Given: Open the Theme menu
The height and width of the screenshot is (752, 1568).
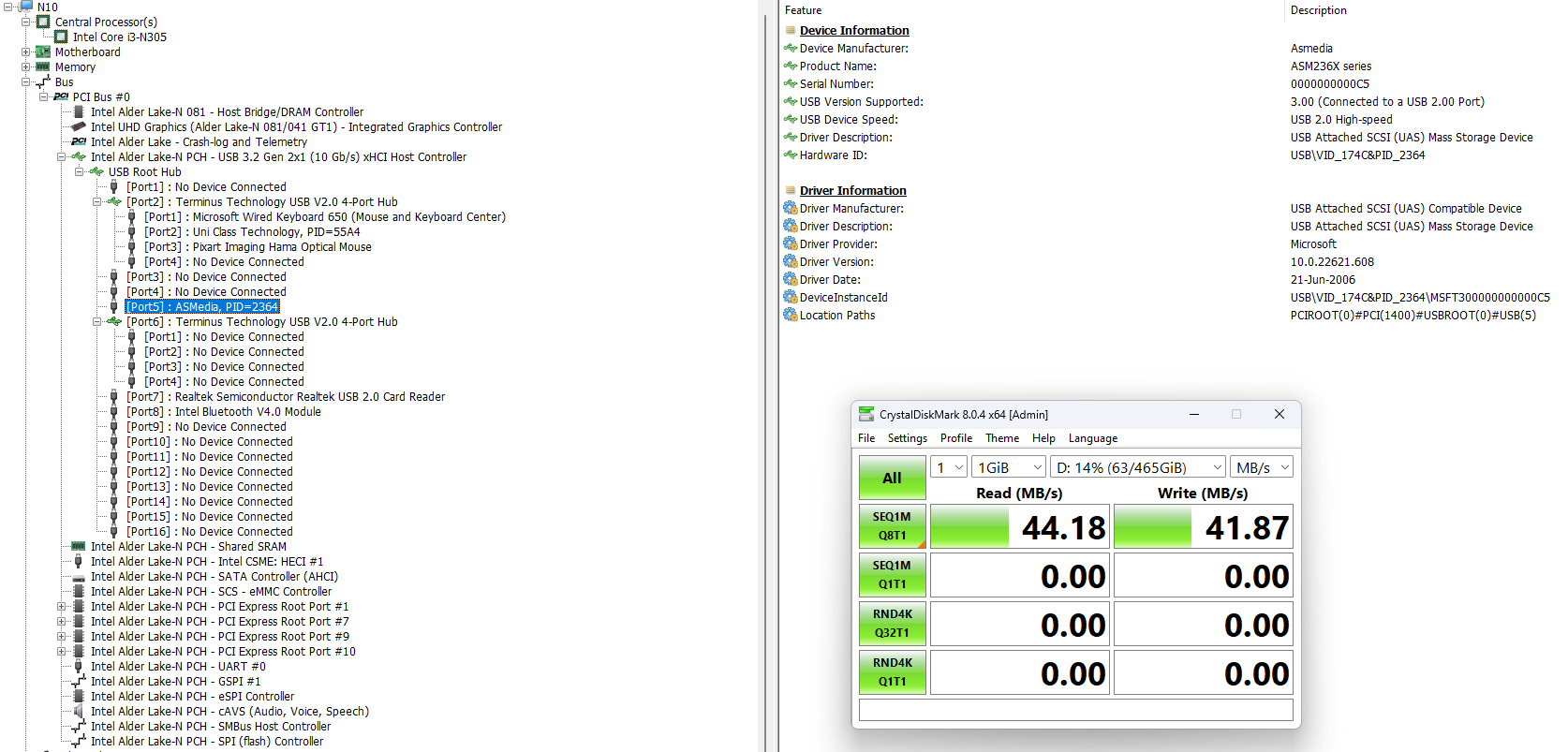Looking at the screenshot, I should (x=1002, y=438).
